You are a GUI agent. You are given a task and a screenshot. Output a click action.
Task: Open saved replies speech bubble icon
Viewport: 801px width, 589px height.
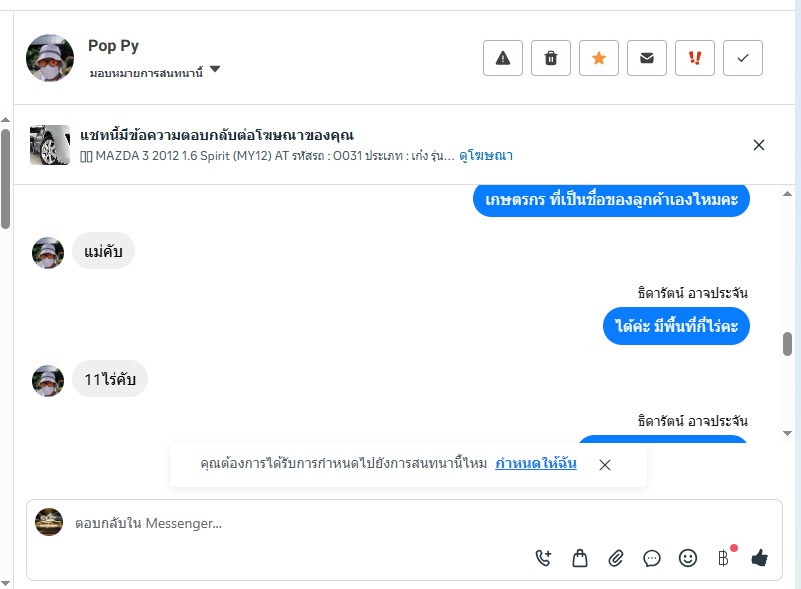[x=652, y=558]
